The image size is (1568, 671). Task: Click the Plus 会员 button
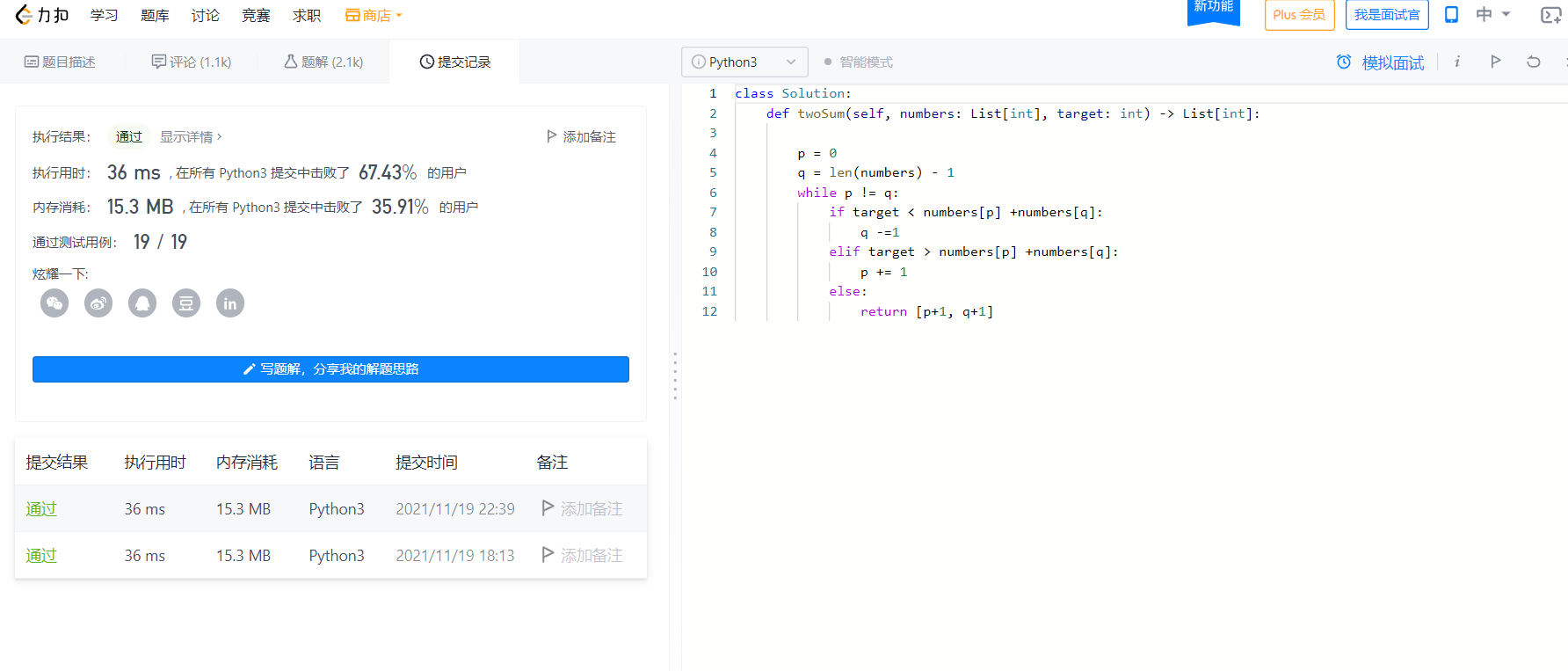(x=1299, y=15)
